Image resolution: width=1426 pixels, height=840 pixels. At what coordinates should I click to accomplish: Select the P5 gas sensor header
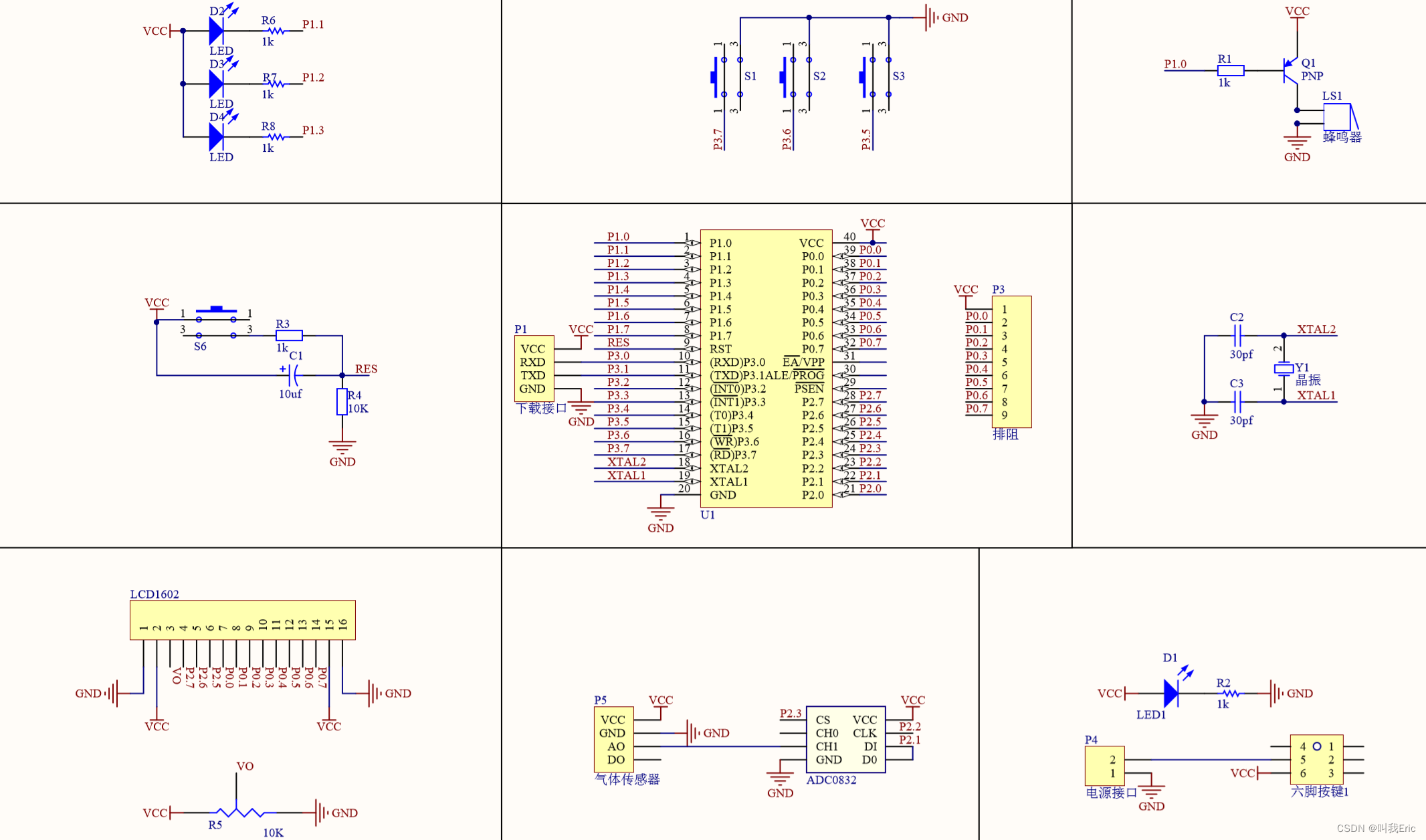(x=613, y=740)
